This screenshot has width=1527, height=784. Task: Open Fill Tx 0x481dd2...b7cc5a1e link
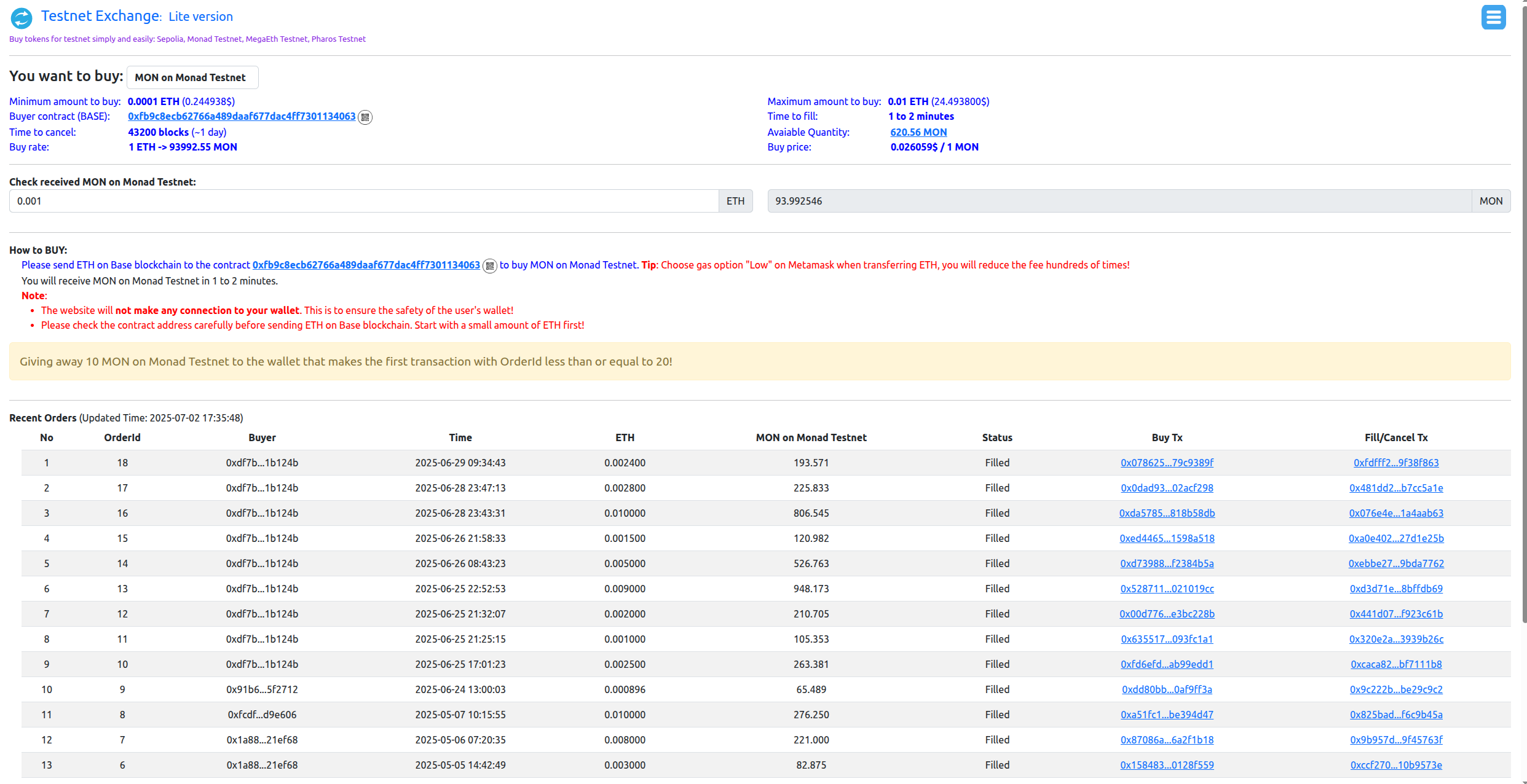pos(1396,488)
